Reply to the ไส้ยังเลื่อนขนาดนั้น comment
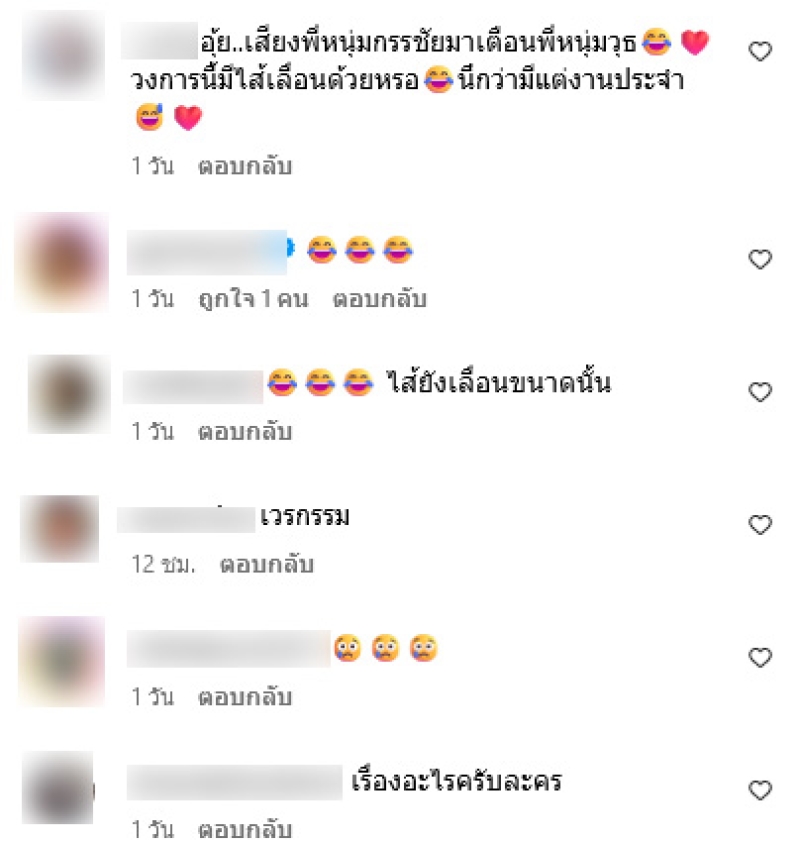This screenshot has height=842, width=800. (x=245, y=432)
